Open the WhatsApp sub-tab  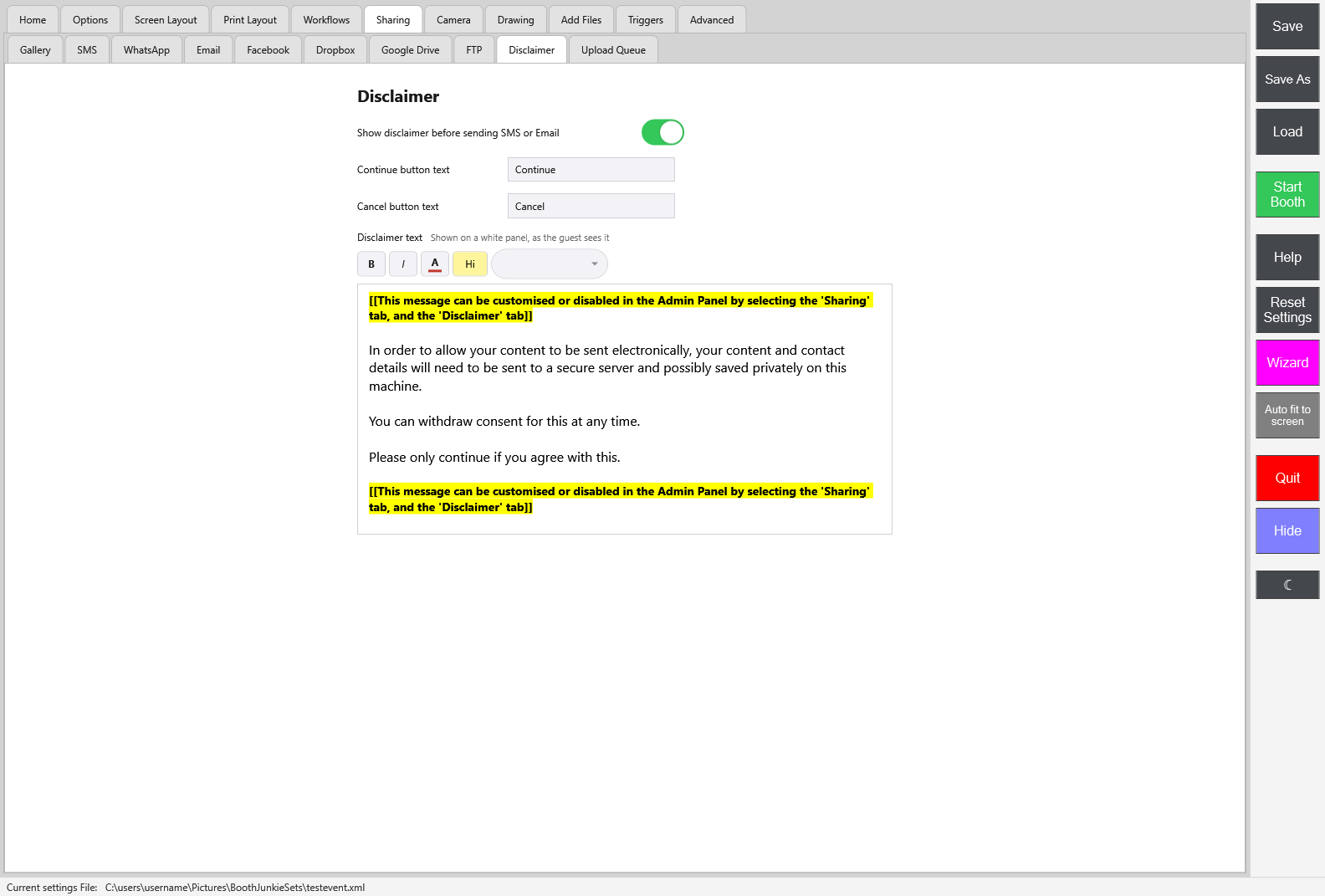point(146,50)
